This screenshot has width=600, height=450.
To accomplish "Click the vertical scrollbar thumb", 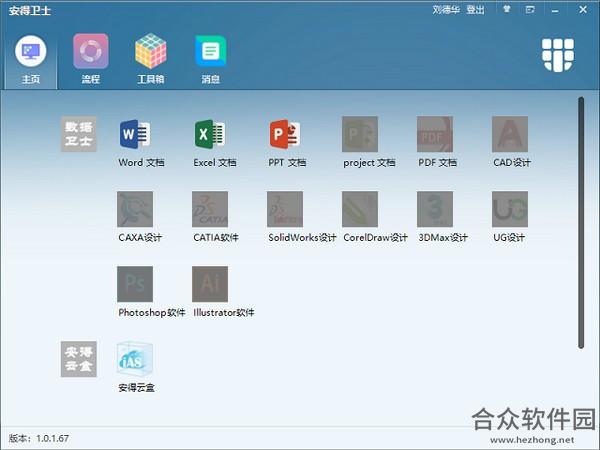I will pos(581,223).
